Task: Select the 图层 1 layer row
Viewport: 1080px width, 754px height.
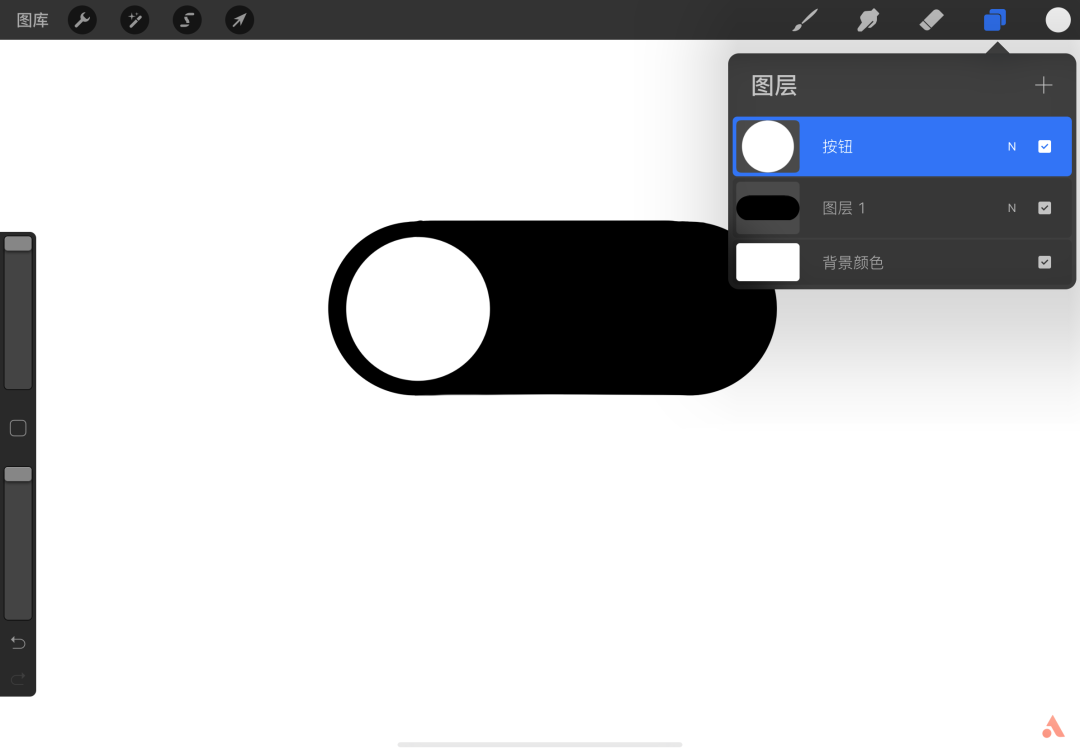Action: (x=902, y=208)
